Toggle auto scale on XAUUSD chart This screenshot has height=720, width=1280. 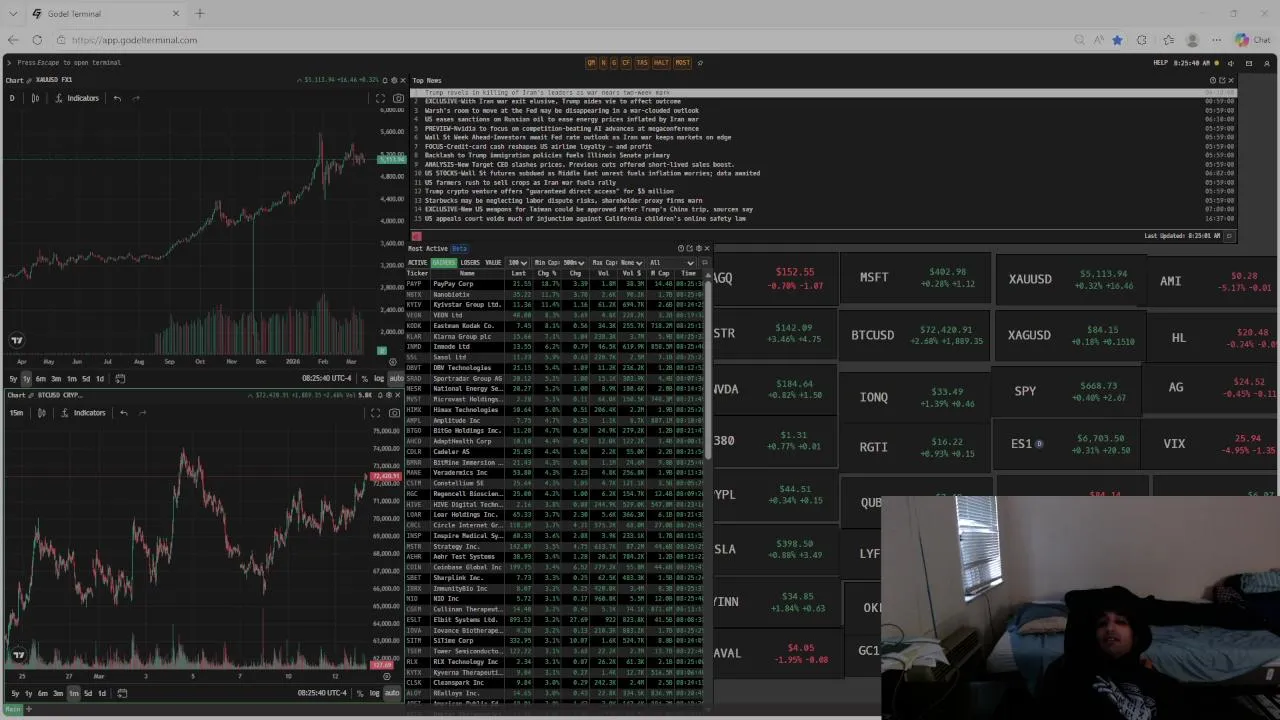pos(395,379)
